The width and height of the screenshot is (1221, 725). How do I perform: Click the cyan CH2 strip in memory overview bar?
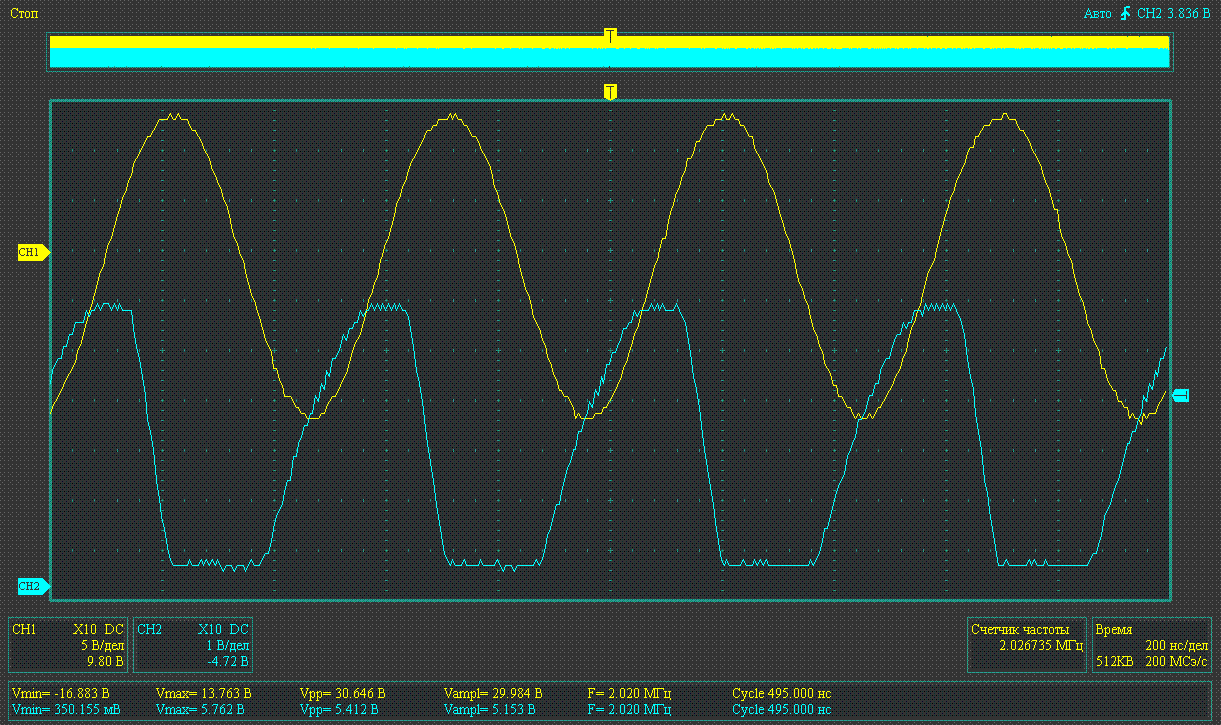point(609,58)
